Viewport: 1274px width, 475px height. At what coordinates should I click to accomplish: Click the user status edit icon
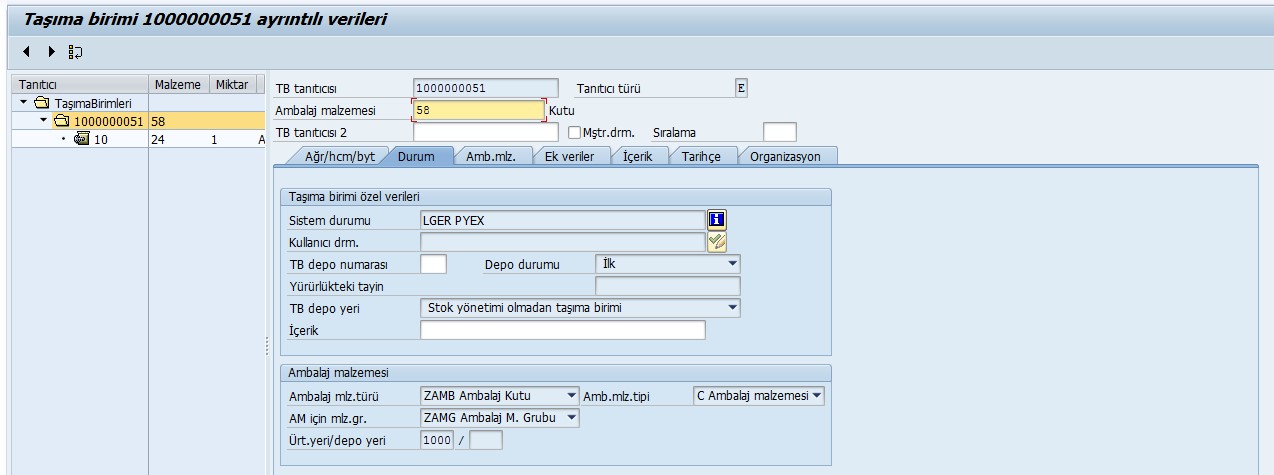(x=716, y=241)
